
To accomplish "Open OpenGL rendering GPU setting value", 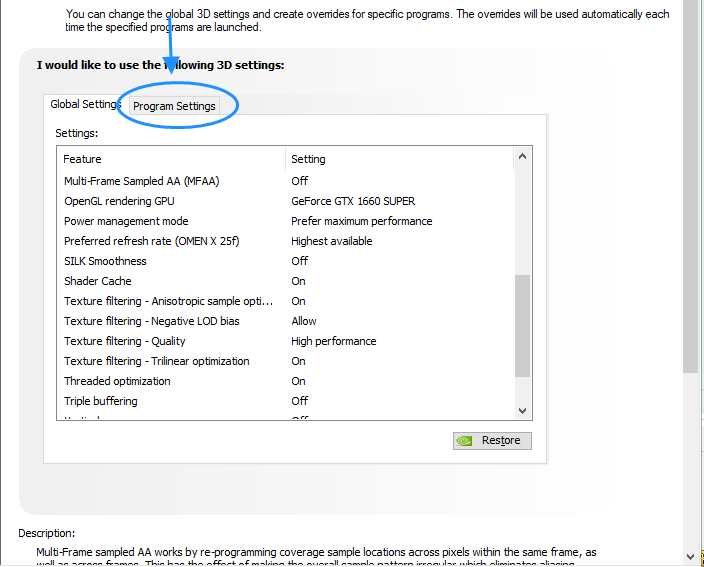I will pyautogui.click(x=352, y=201).
